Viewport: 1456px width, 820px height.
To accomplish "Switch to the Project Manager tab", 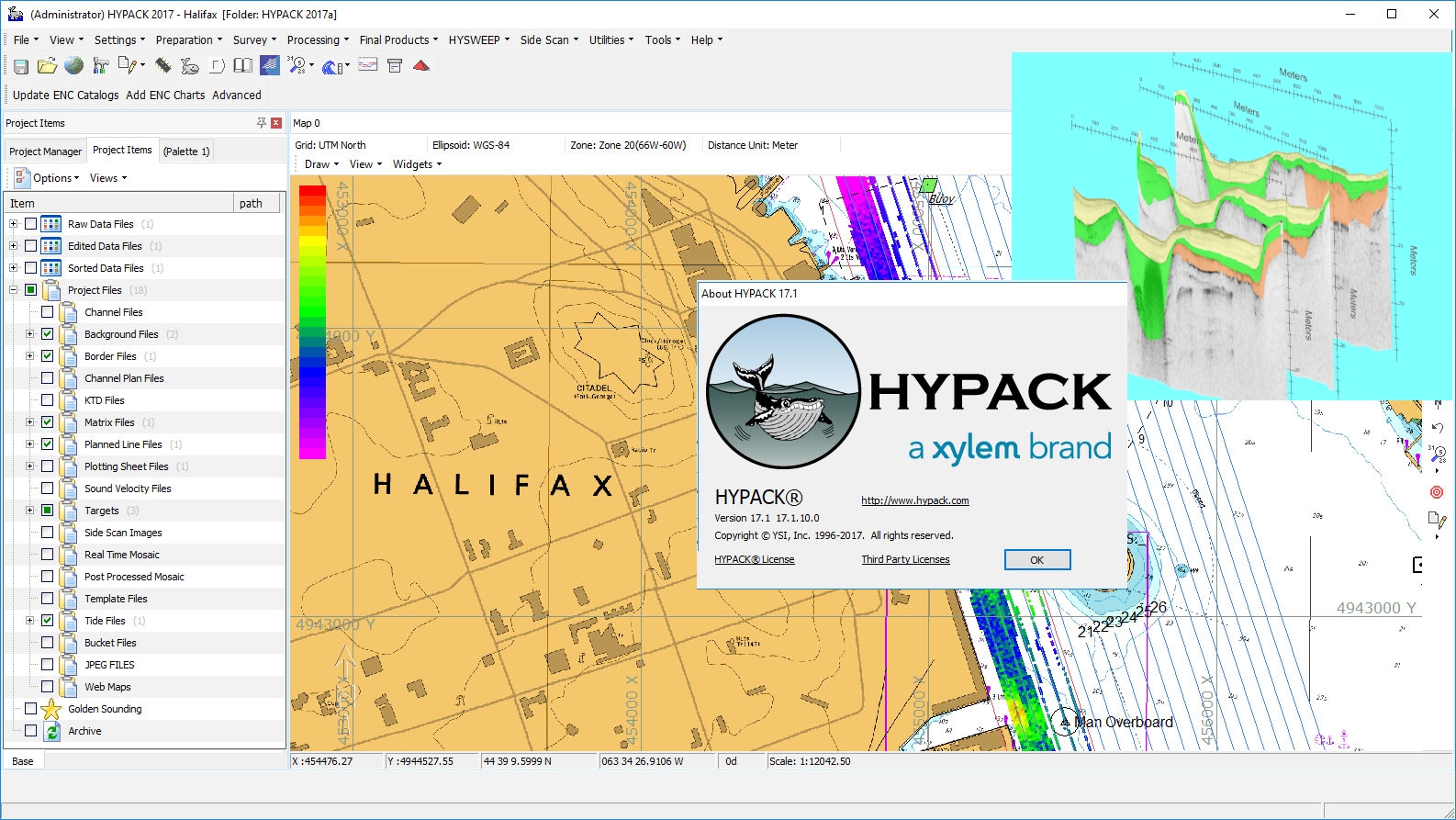I will [x=45, y=152].
